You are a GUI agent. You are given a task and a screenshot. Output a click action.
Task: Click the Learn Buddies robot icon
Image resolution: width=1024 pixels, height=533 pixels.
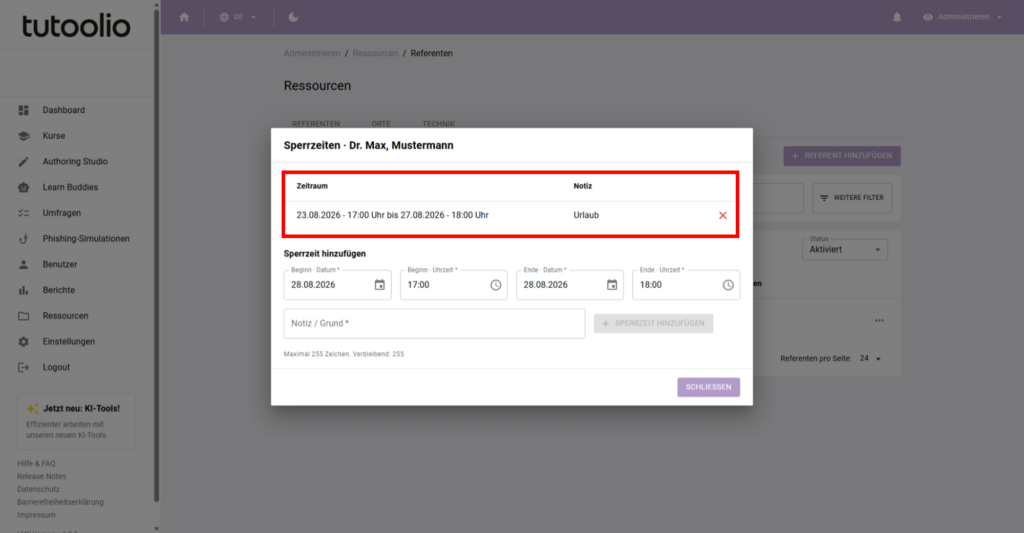[x=24, y=187]
